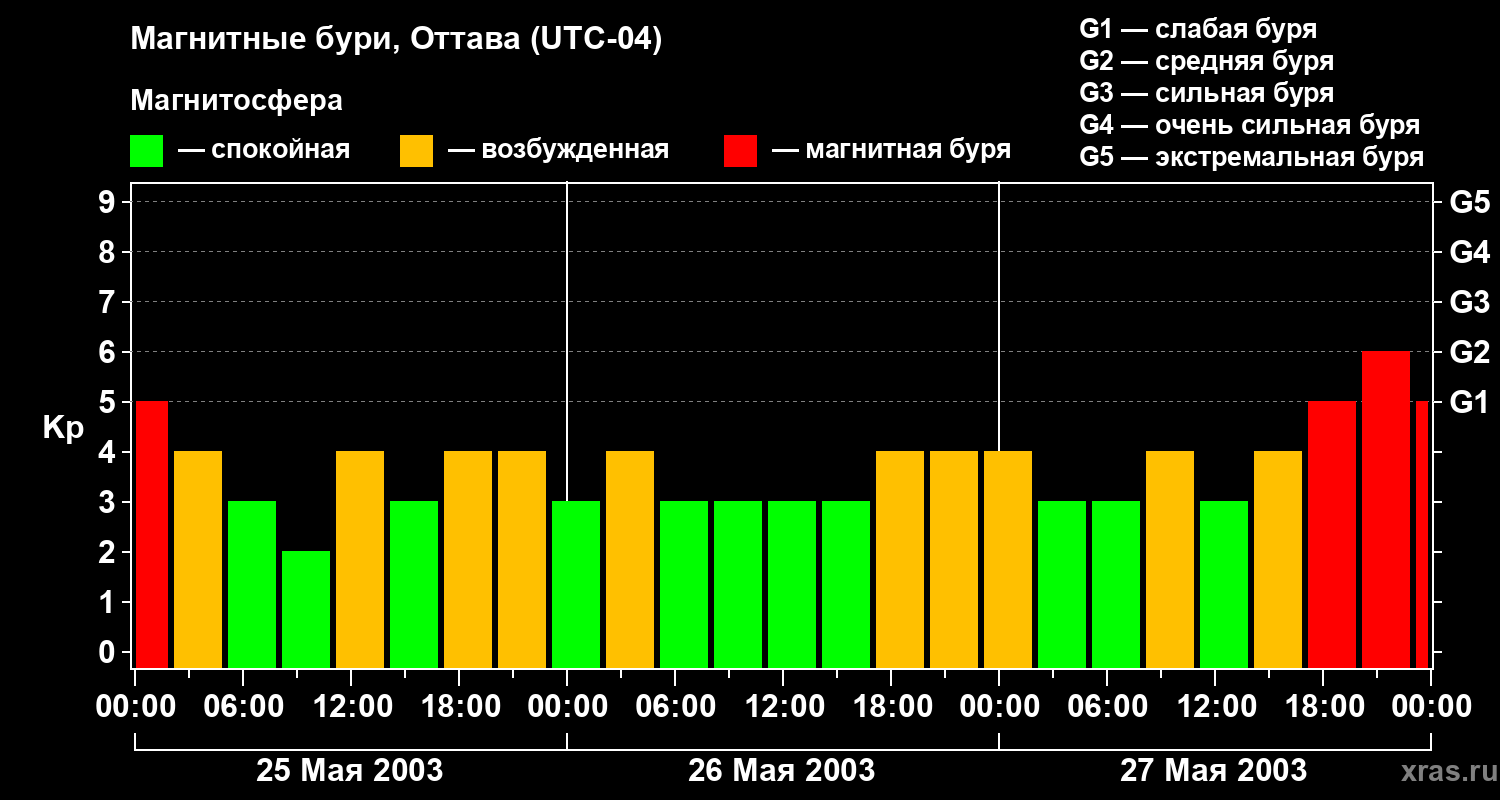The width and height of the screenshot is (1500, 800).
Task: Click the green Kp 3 bar at 12:00 on 26 May
Action: [792, 585]
